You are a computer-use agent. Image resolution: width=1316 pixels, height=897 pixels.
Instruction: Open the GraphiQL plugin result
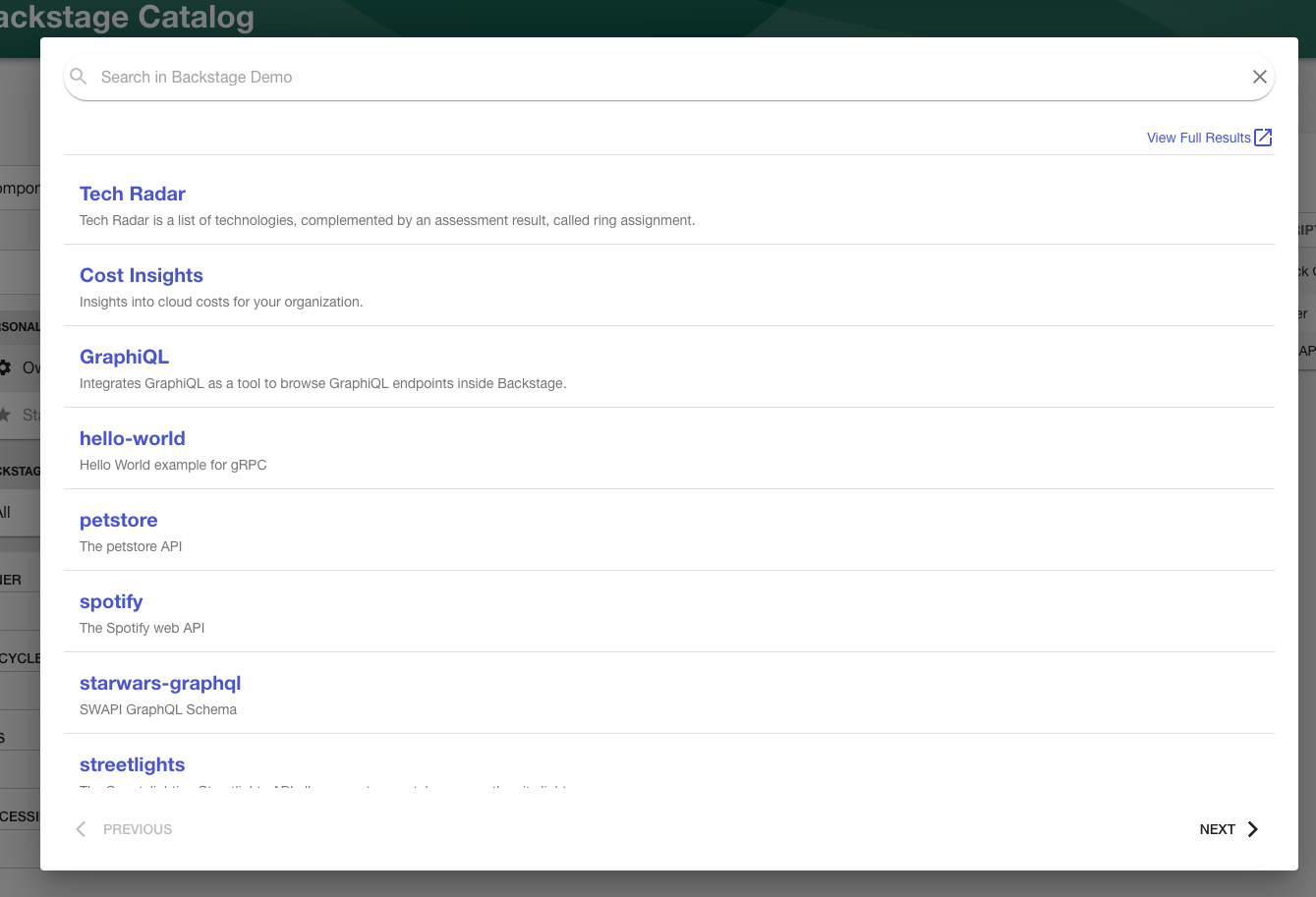point(124,357)
